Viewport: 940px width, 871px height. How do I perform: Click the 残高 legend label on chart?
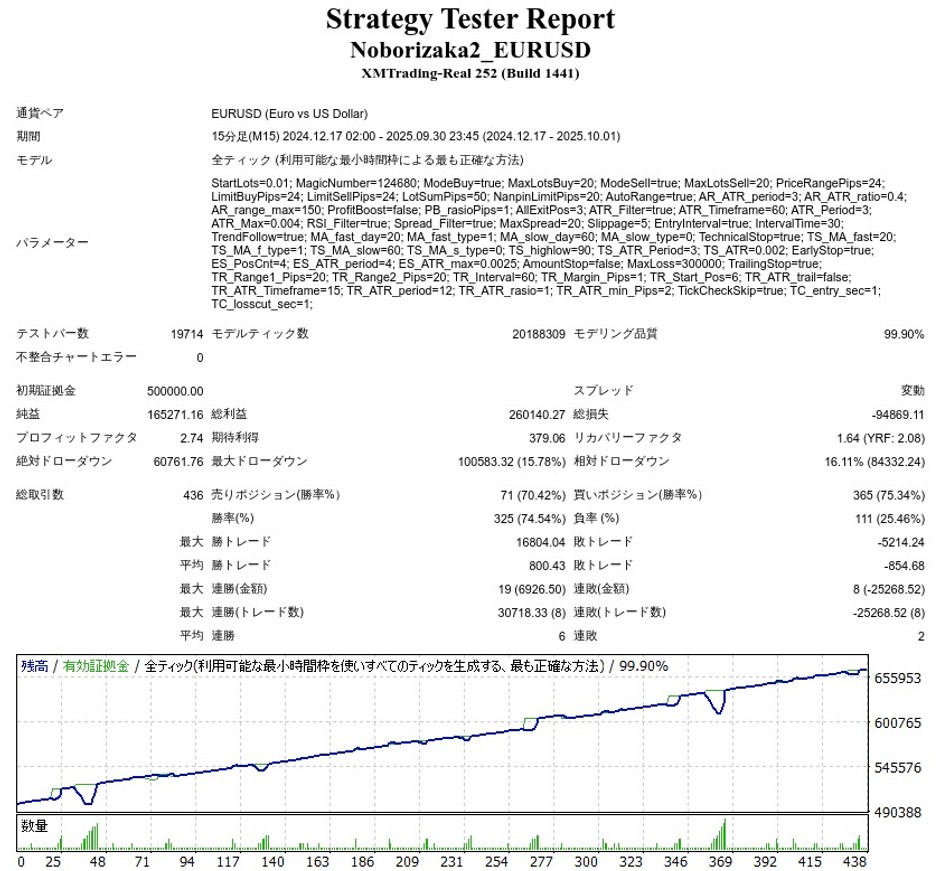(34, 665)
